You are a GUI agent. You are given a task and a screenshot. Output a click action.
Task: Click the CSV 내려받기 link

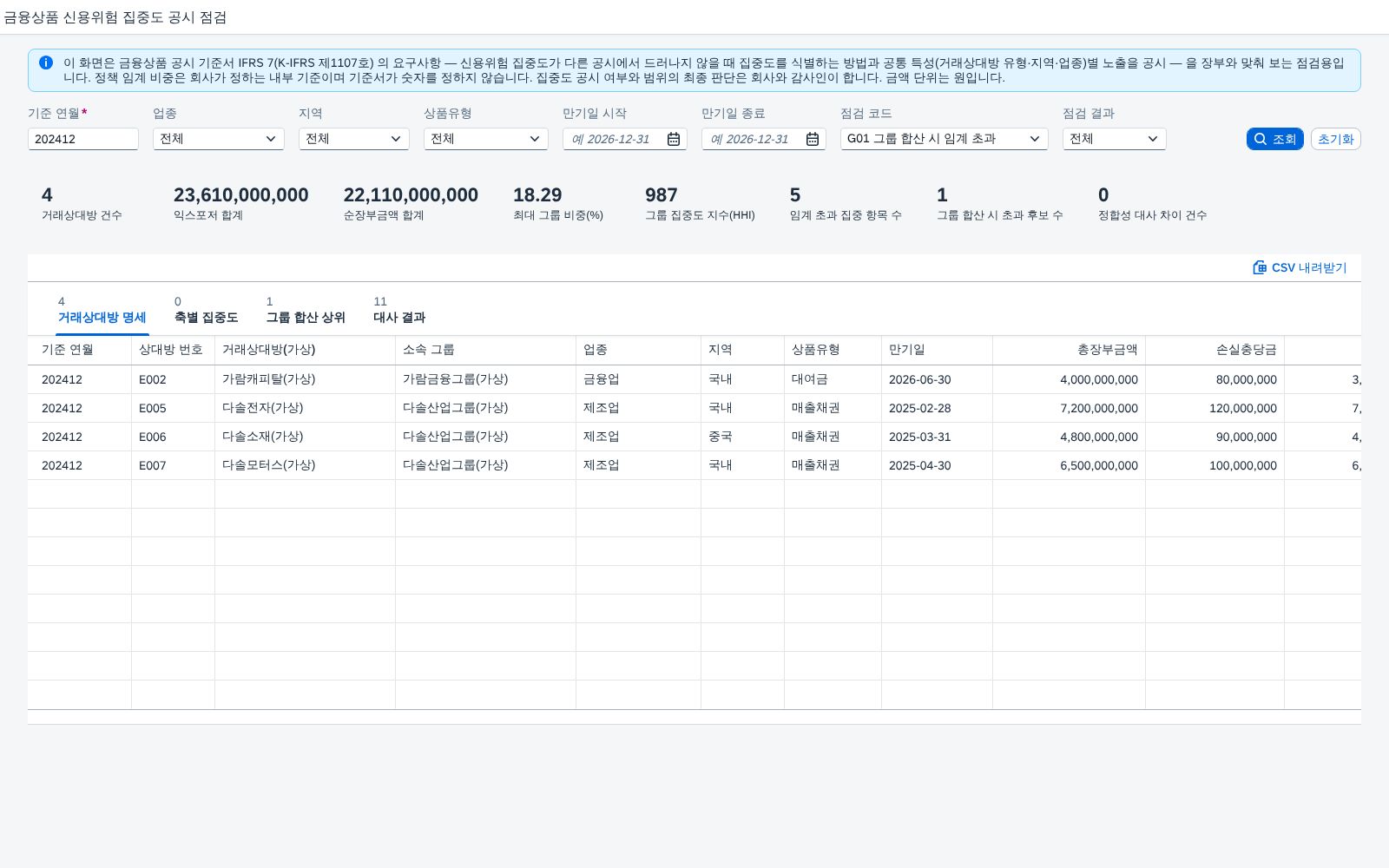[1300, 267]
